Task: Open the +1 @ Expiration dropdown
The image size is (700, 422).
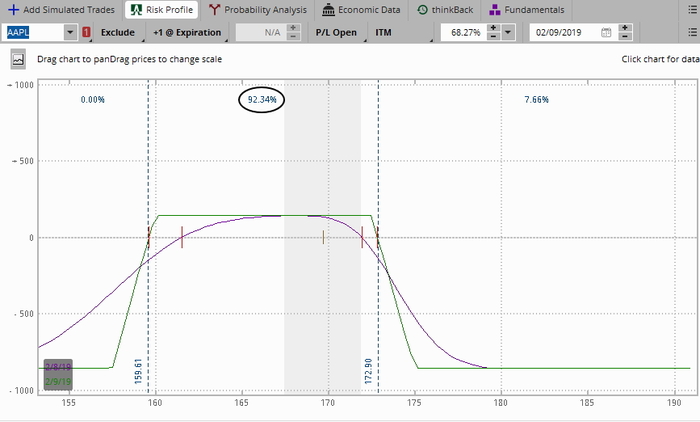Action: pos(188,33)
